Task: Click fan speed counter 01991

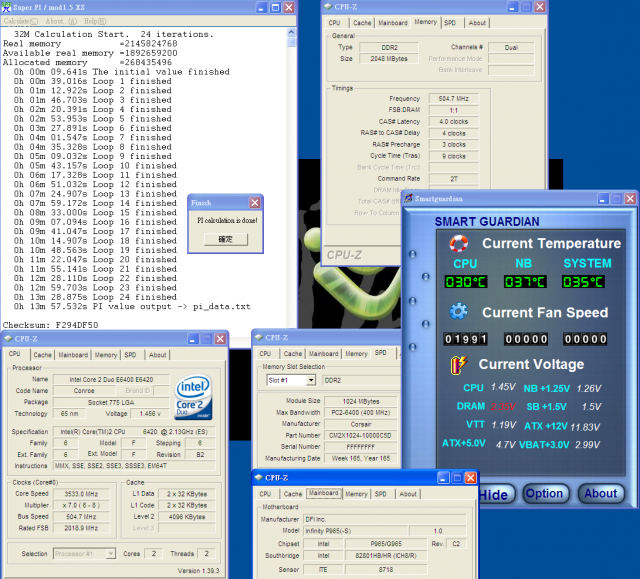Action: click(466, 339)
